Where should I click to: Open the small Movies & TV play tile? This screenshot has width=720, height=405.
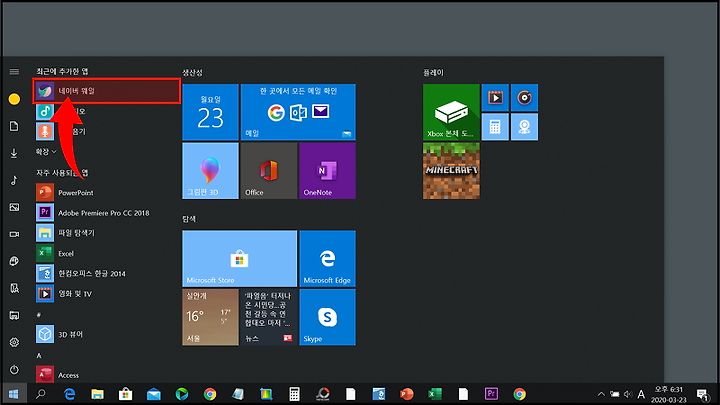click(x=495, y=97)
